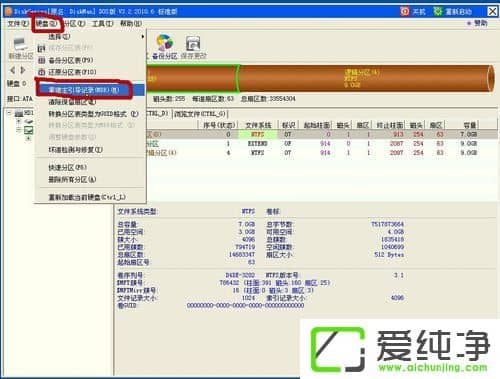Click the all-zero GUID value
The width and height of the screenshot is (500, 379).
(x=245, y=306)
